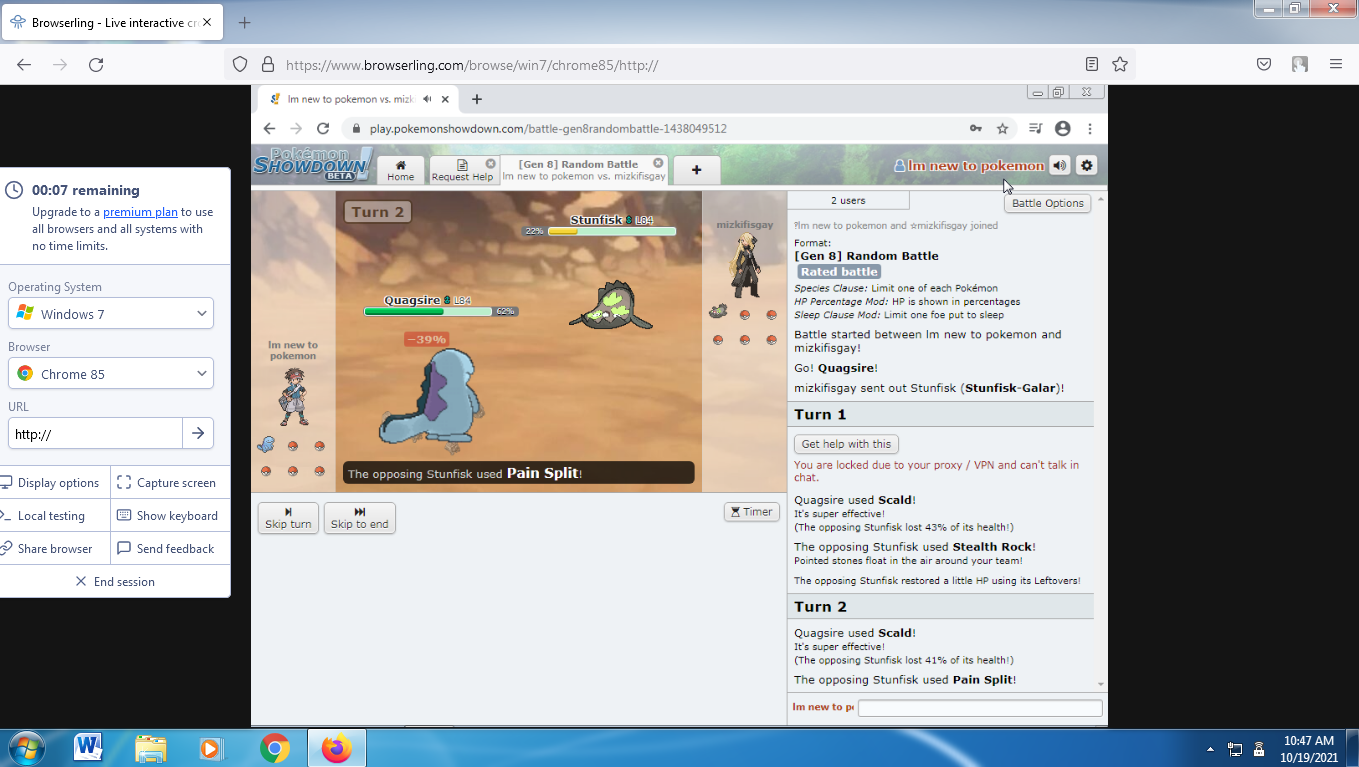
Task: Open the Pokemon Showdown Home tab
Action: pos(400,170)
